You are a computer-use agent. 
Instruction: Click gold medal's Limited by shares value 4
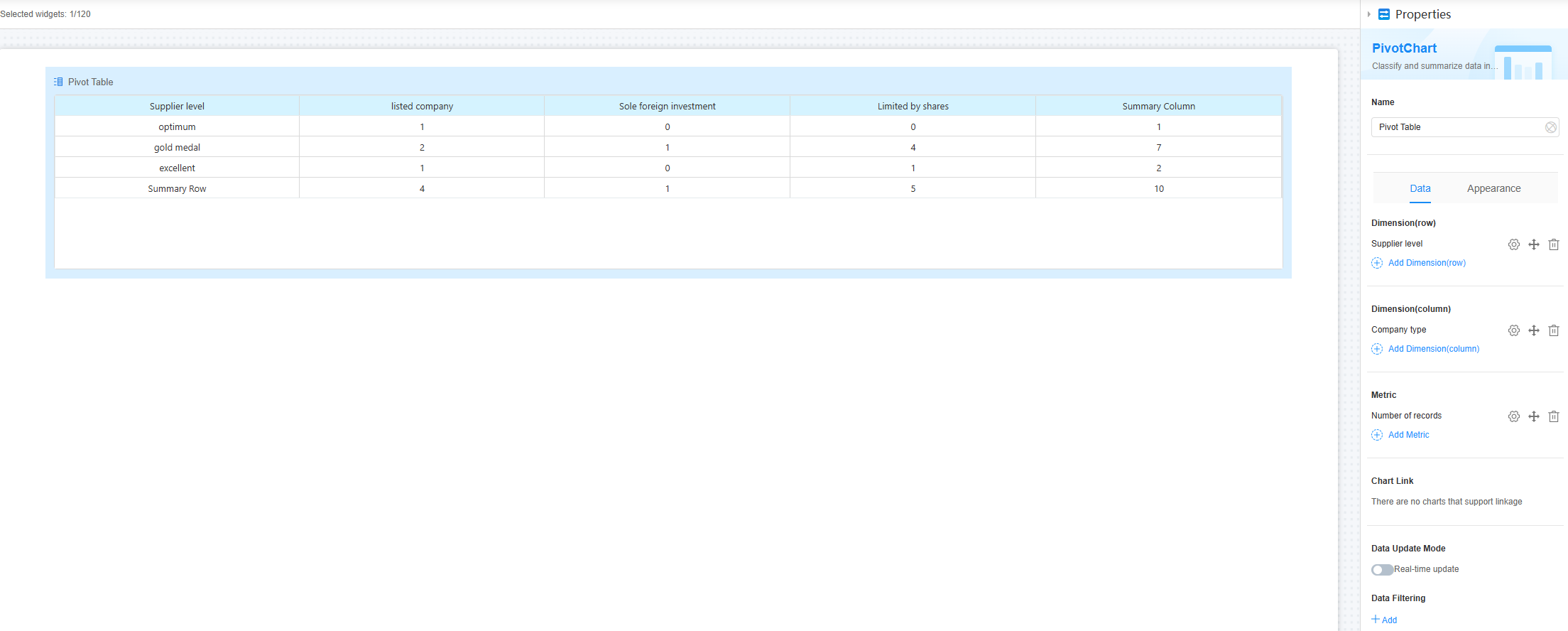point(913,147)
